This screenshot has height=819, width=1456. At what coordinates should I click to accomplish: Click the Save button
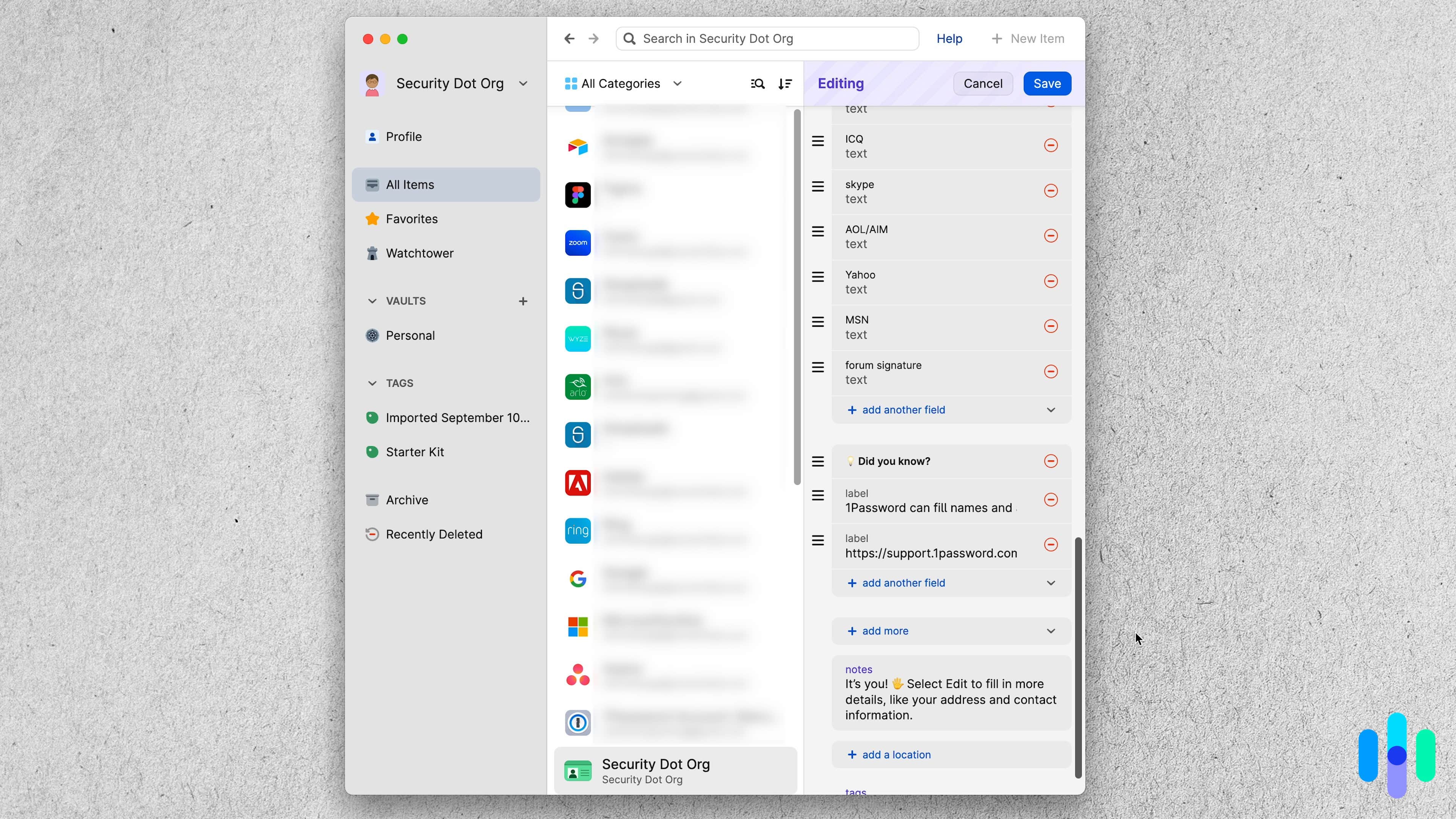(x=1047, y=83)
